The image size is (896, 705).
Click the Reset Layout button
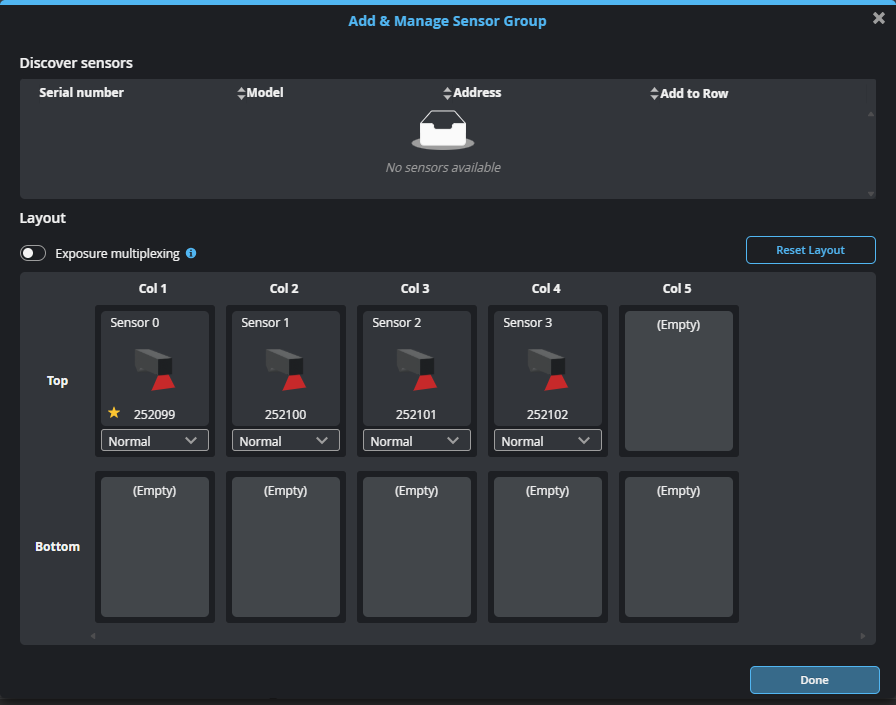click(x=810, y=250)
